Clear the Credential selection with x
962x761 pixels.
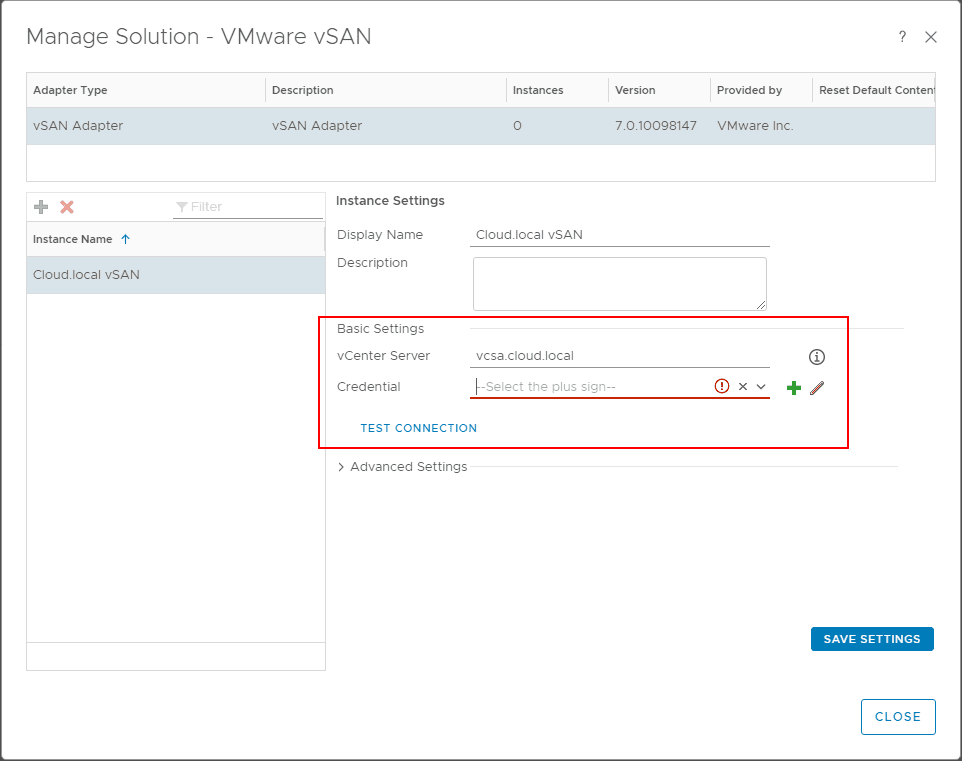743,387
